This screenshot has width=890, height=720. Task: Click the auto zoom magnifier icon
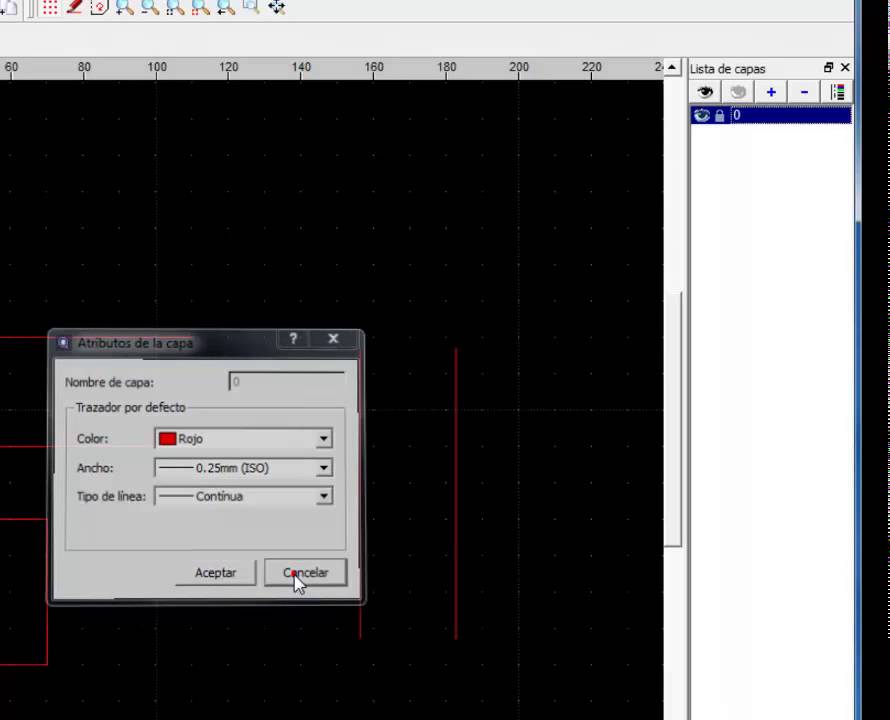[x=175, y=7]
